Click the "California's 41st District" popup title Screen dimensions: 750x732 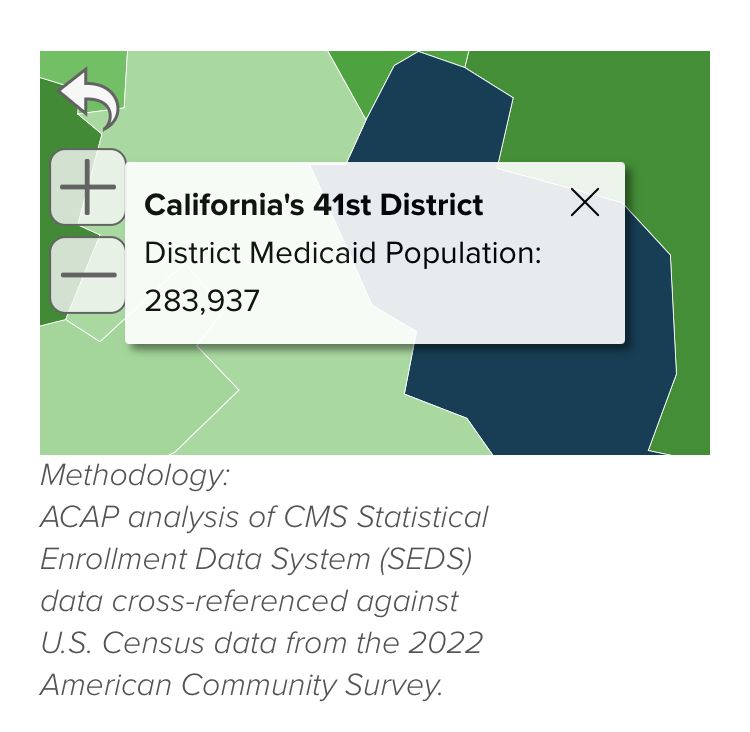point(314,205)
